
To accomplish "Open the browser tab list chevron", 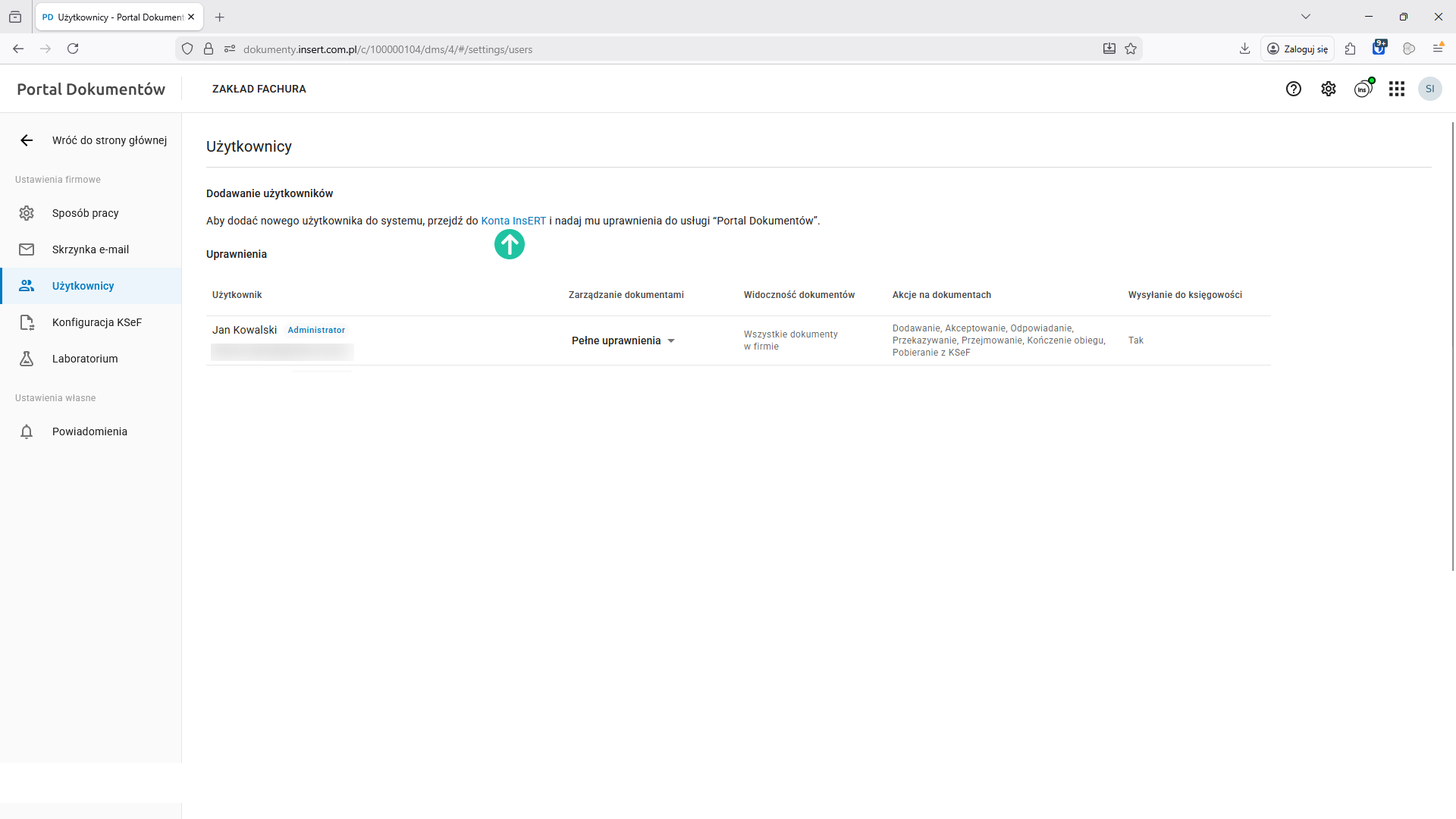I will tap(1306, 17).
